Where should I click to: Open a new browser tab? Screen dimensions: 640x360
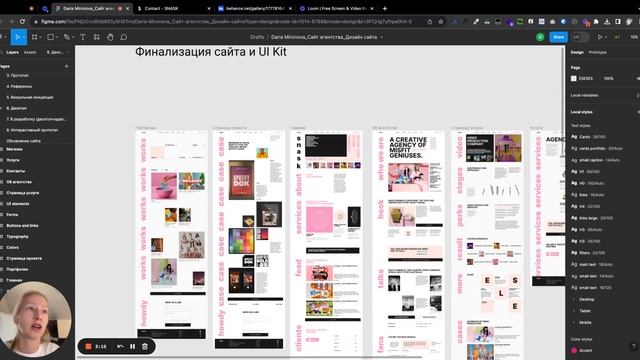(384, 8)
